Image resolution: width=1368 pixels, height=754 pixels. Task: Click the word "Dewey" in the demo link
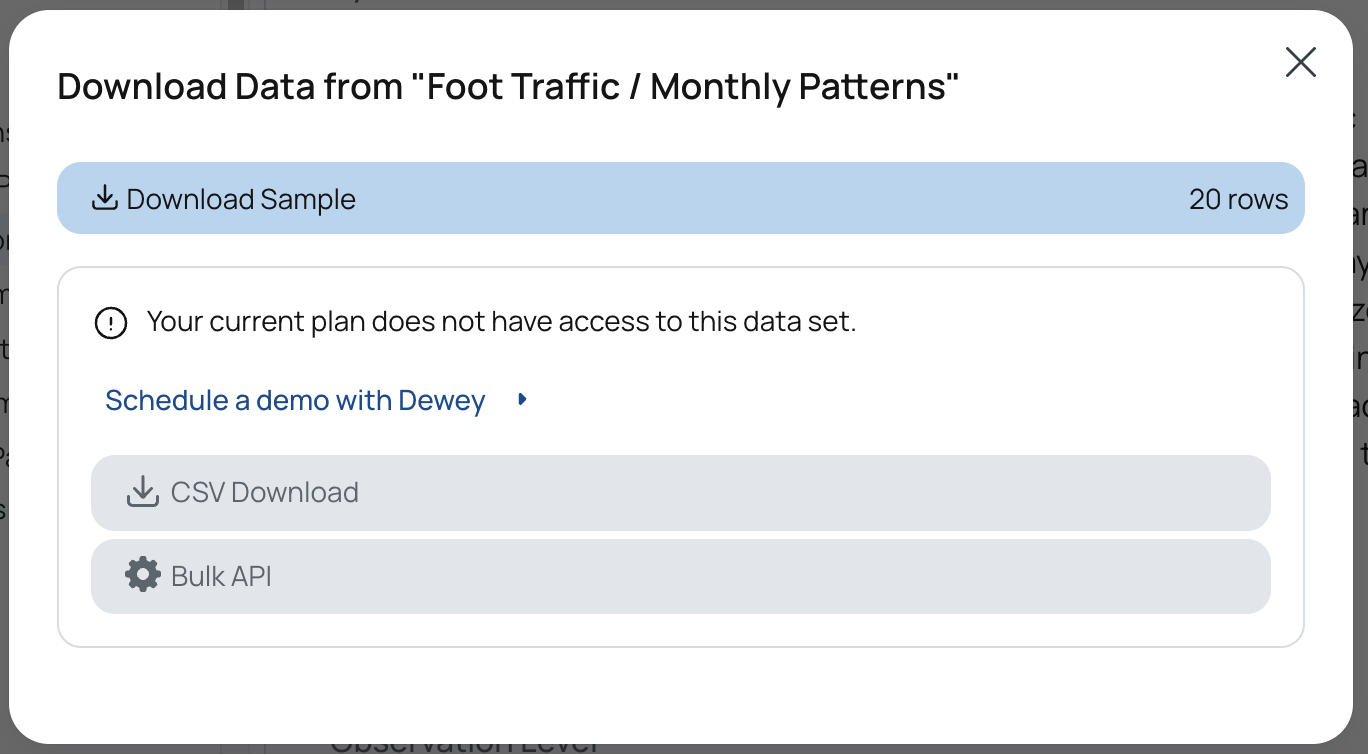click(441, 400)
